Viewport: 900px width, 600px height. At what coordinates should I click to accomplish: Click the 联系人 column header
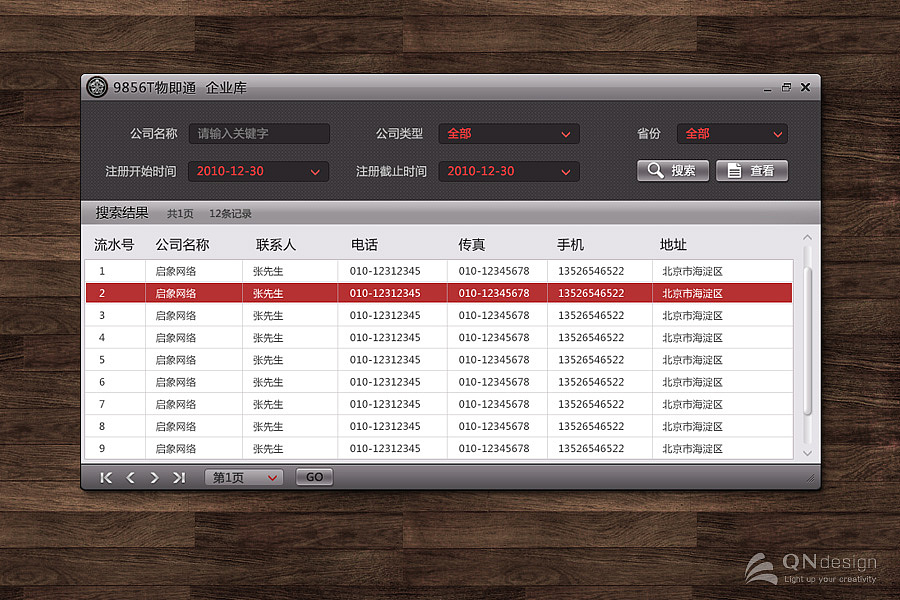point(276,245)
